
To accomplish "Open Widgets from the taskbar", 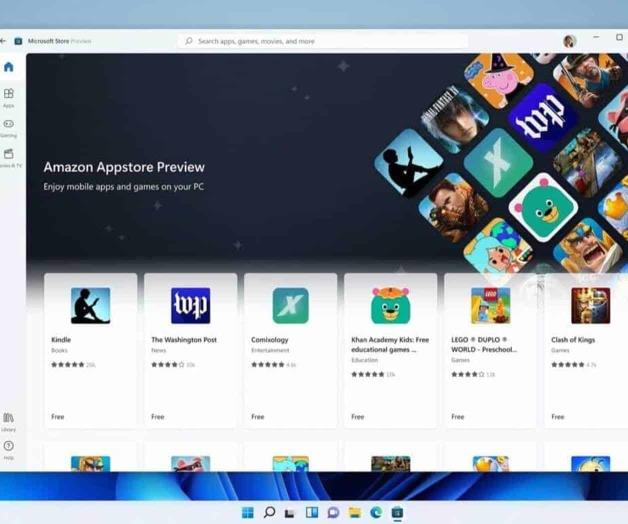I will click(x=312, y=512).
